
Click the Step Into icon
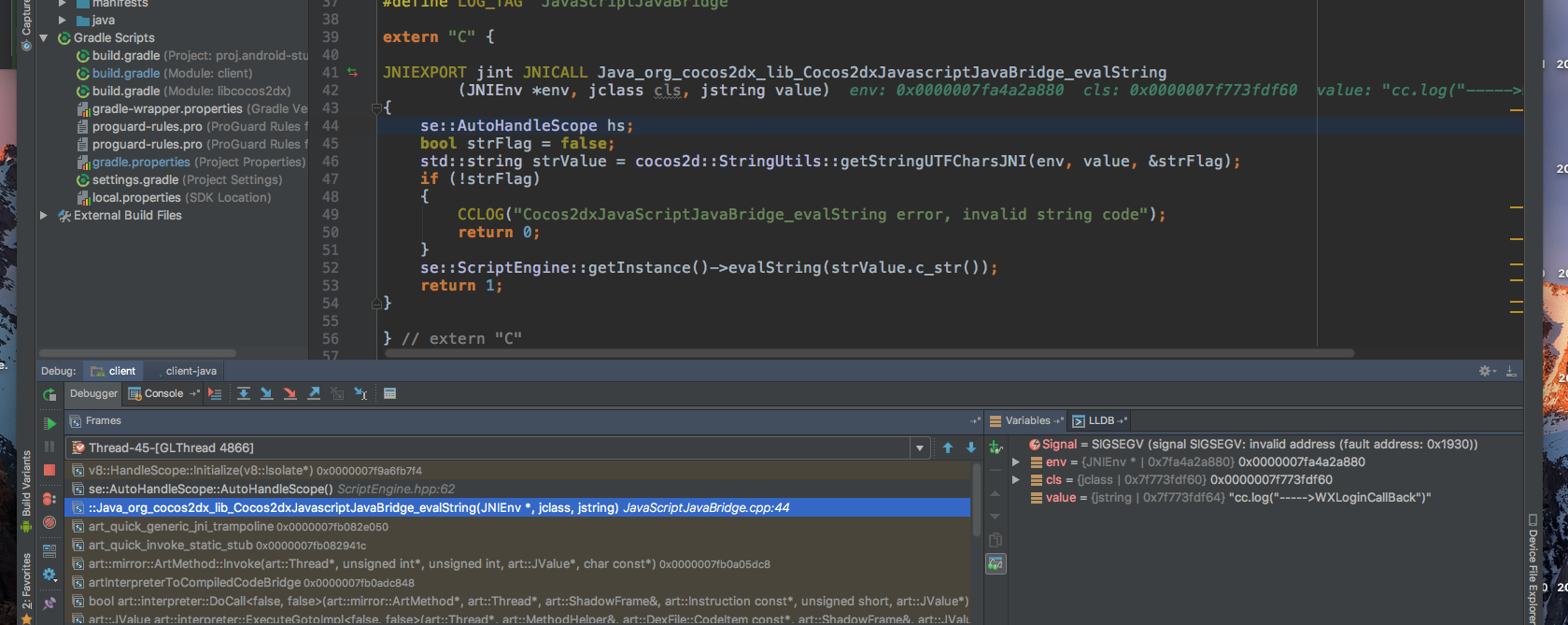click(266, 393)
